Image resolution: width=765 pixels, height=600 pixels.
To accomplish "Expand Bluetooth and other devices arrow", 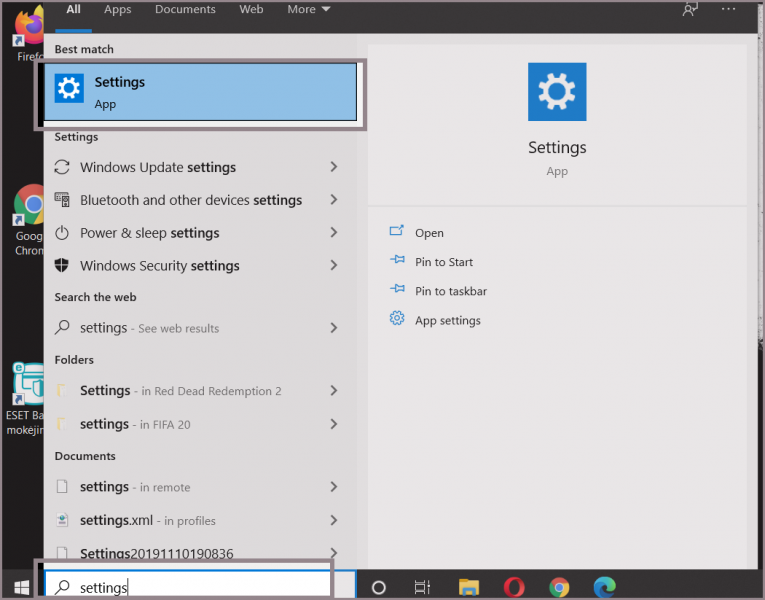I will click(x=334, y=200).
